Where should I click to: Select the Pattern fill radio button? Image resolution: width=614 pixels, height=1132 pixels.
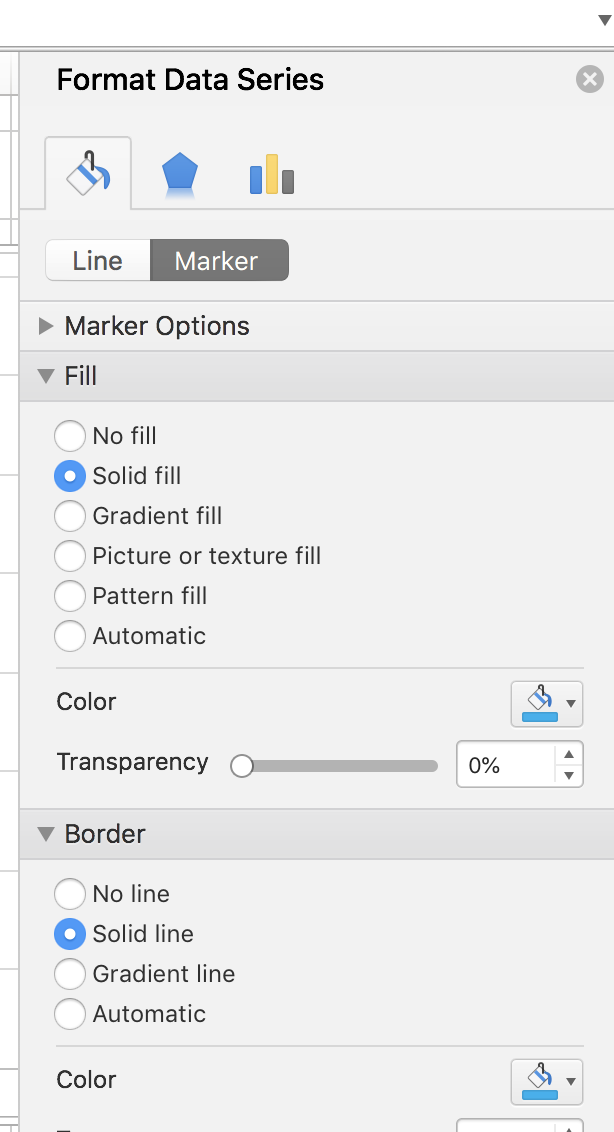(70, 596)
